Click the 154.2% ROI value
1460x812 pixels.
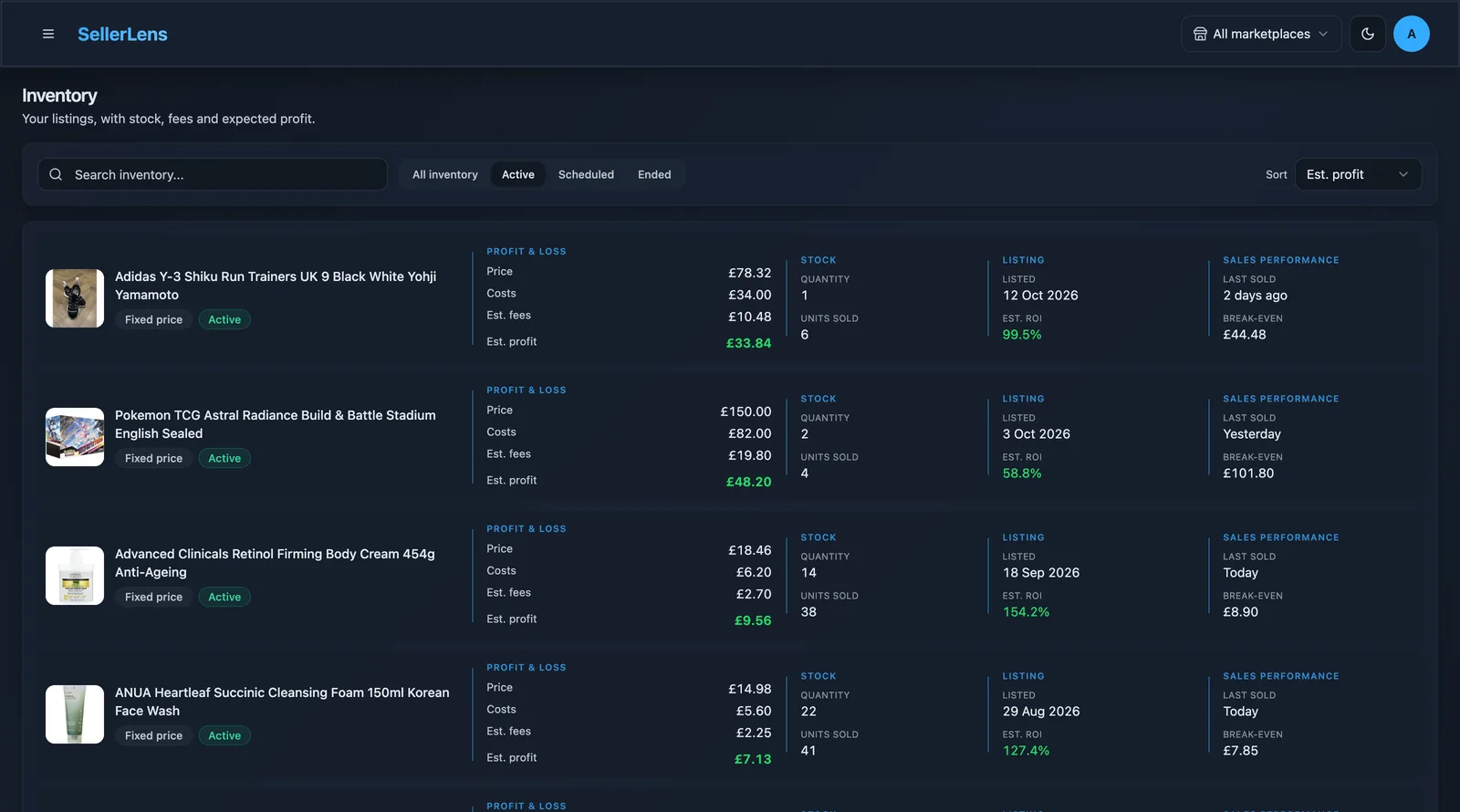coord(1026,612)
